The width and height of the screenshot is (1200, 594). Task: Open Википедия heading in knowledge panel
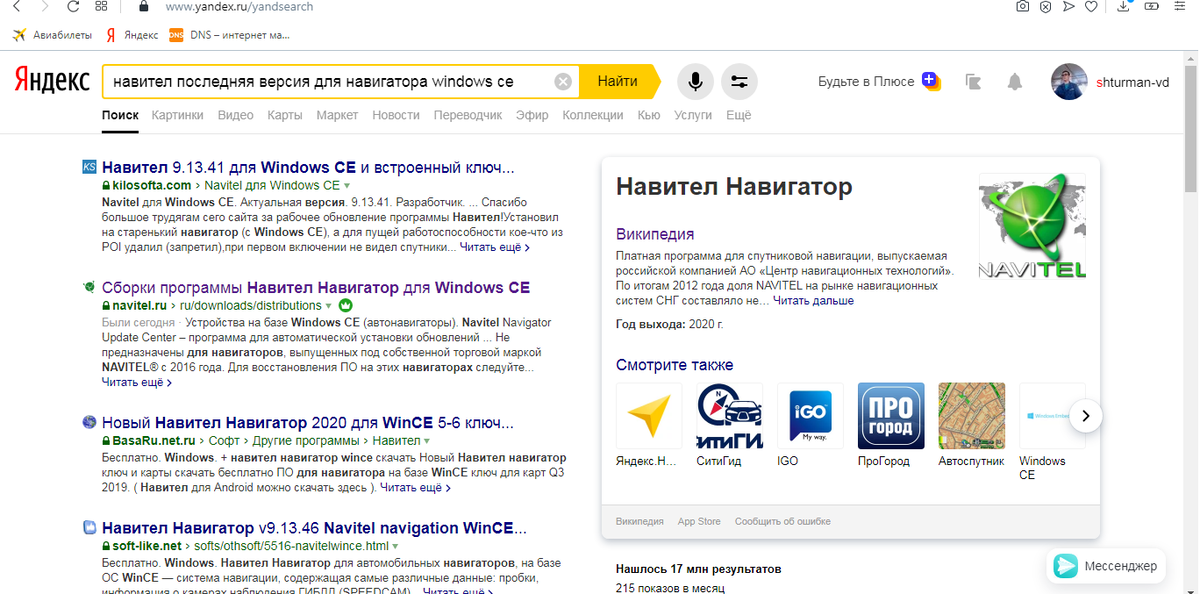coord(655,234)
